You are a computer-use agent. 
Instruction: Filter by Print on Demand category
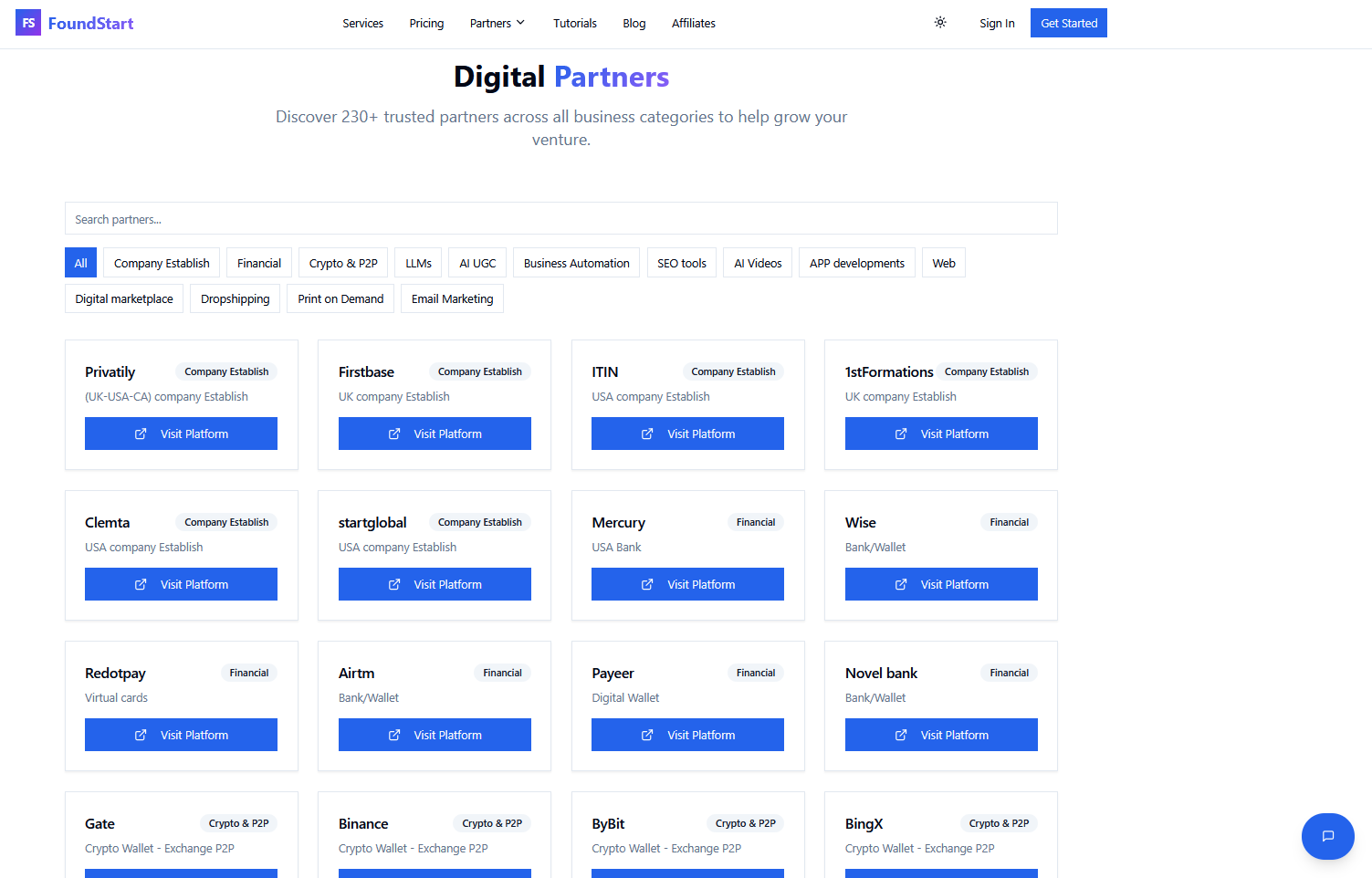click(x=340, y=298)
